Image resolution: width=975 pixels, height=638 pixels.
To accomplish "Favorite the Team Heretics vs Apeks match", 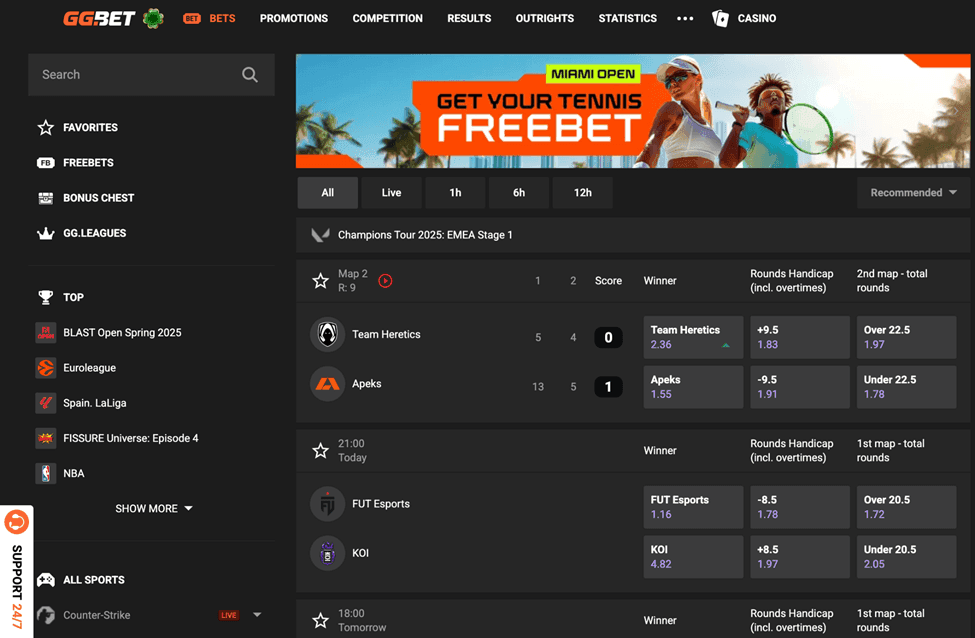I will click(320, 281).
